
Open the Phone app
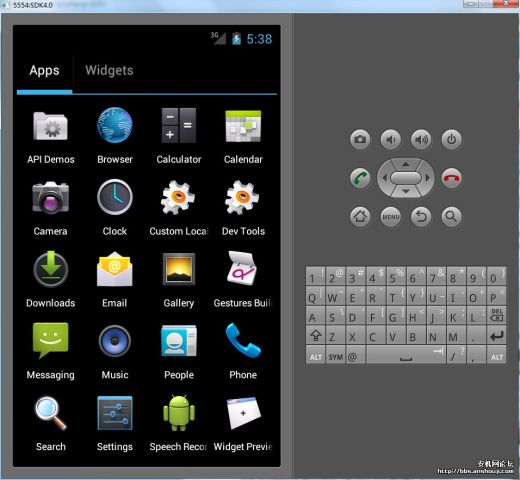243,351
